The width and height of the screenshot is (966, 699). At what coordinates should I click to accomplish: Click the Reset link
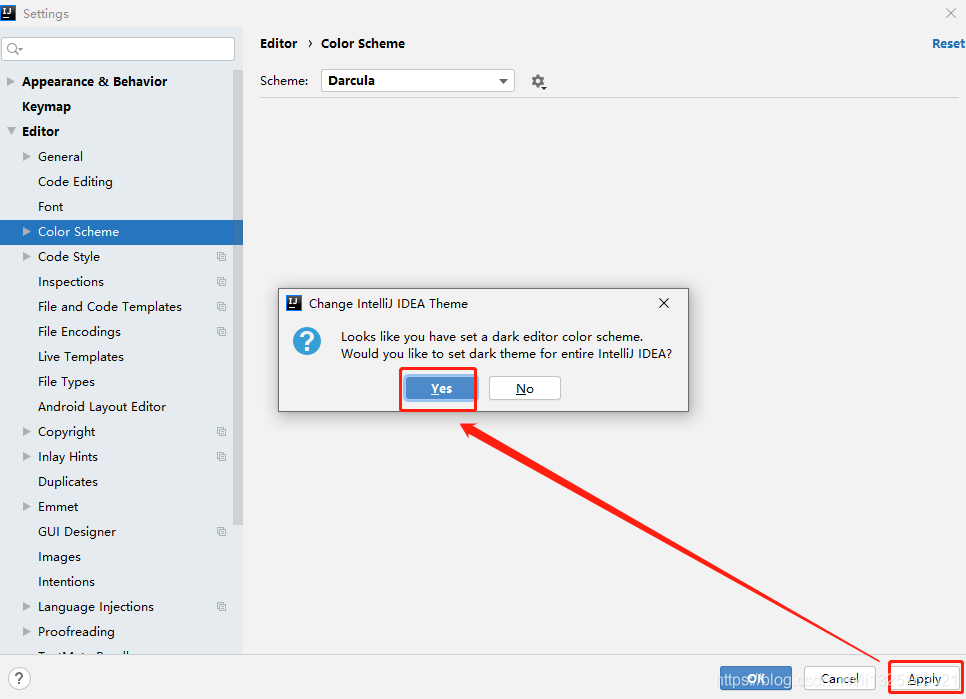point(948,44)
